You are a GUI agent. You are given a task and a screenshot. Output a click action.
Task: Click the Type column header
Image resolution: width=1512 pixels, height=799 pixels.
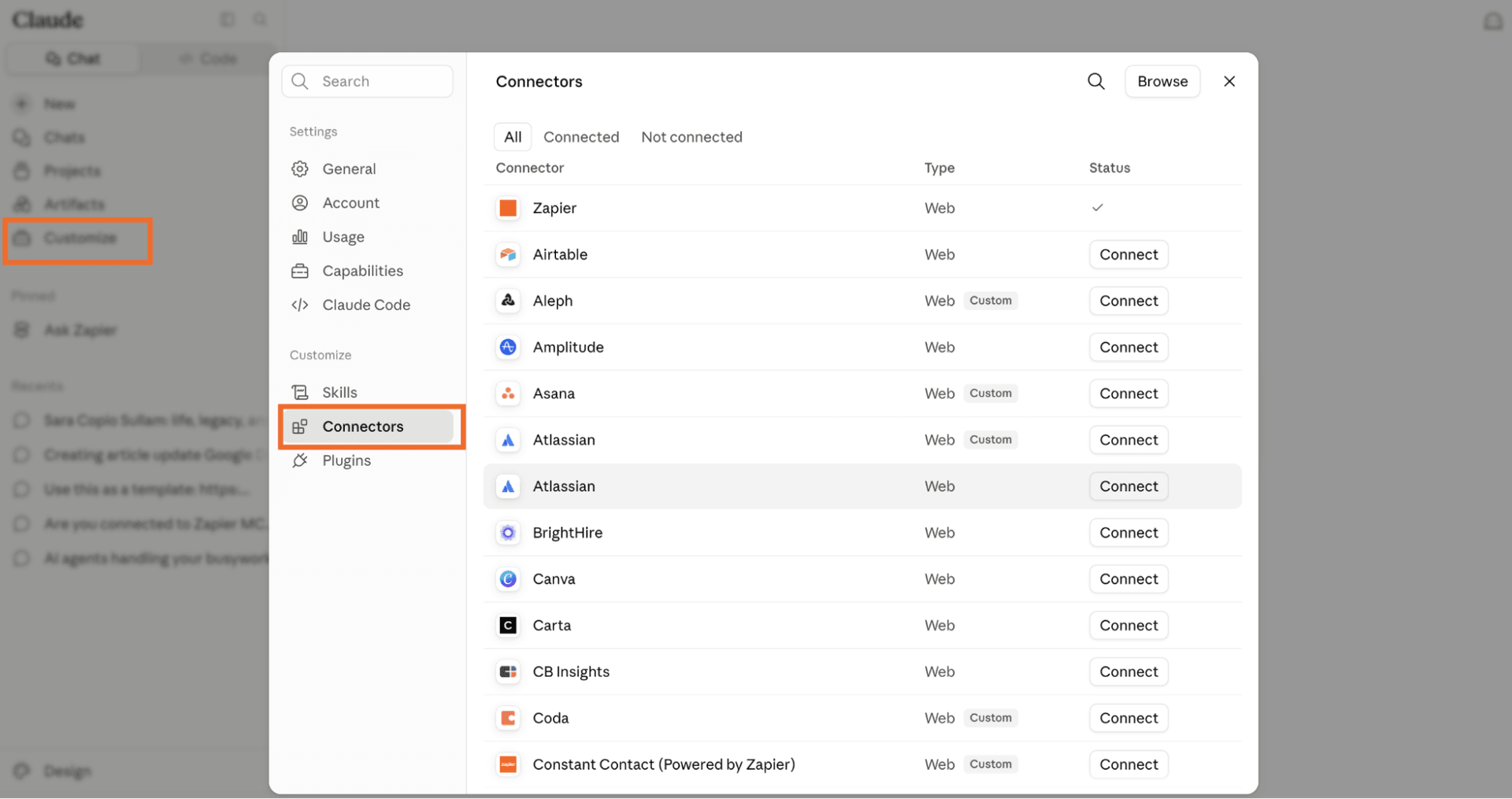pos(939,168)
